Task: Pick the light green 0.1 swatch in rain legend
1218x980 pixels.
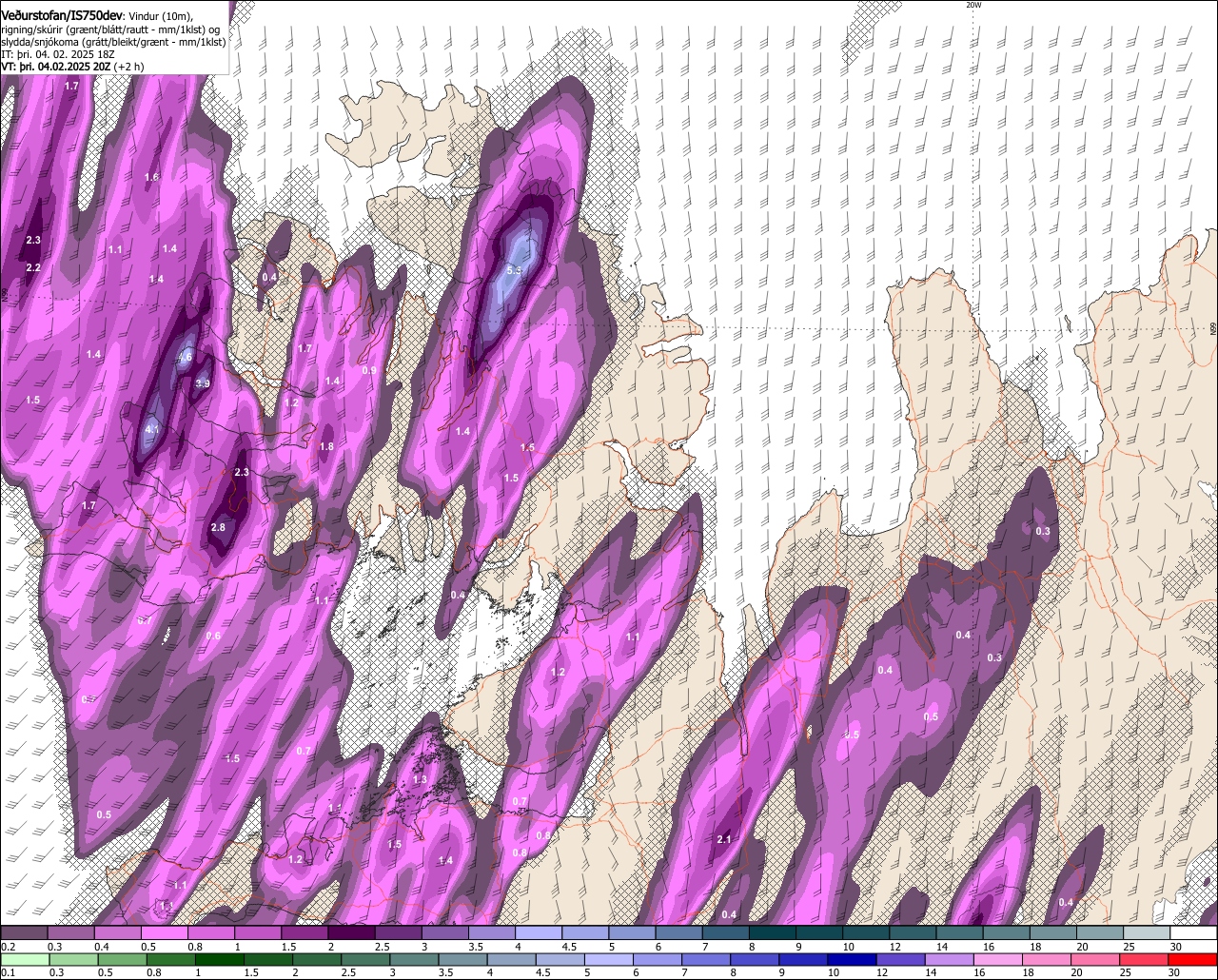Action: [x=25, y=959]
